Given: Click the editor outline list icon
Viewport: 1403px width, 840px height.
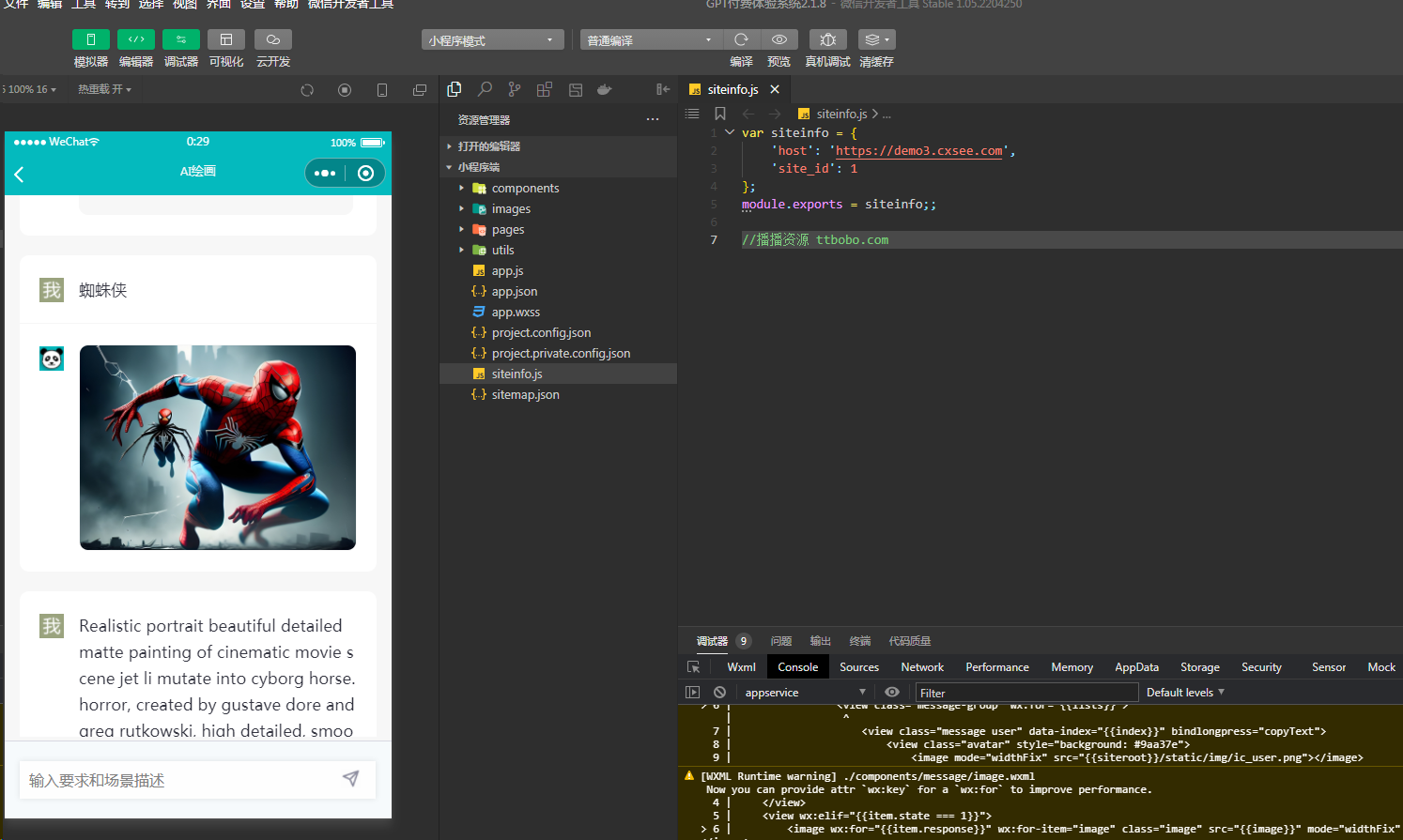Looking at the screenshot, I should click(692, 114).
